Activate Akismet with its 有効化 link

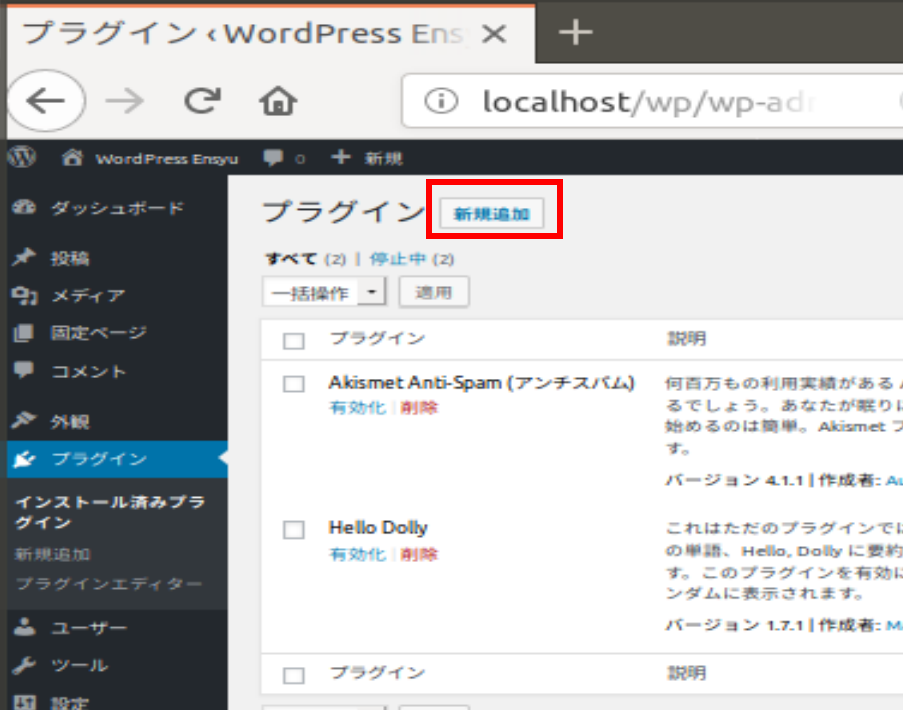pos(358,408)
